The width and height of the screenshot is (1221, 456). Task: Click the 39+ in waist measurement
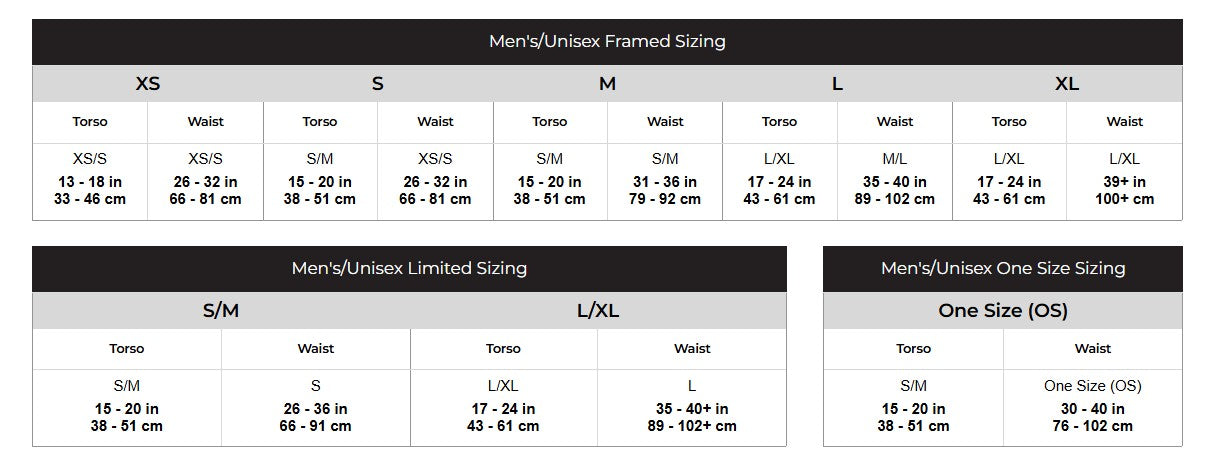(1124, 182)
